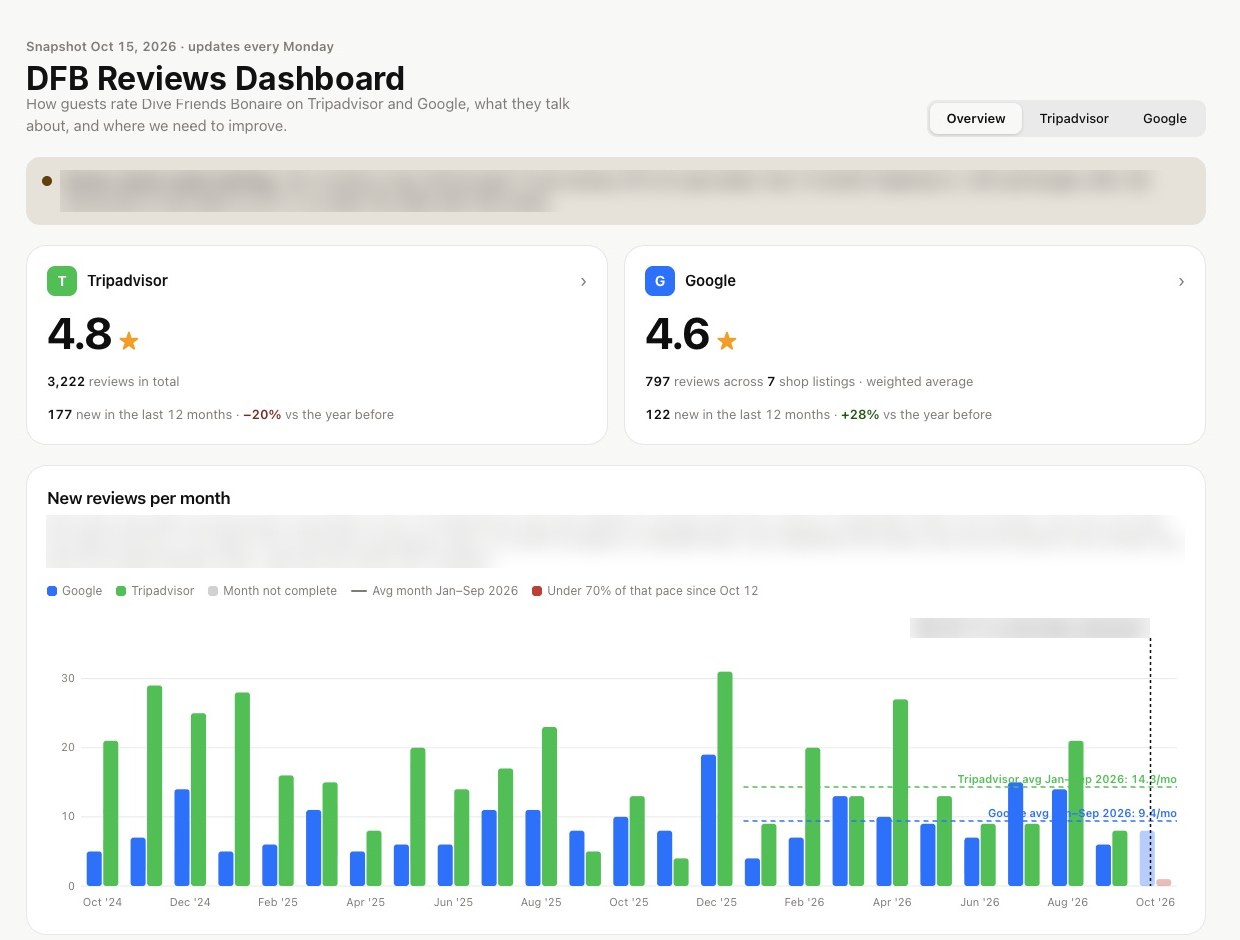The height and width of the screenshot is (940, 1240).
Task: Click the small red Oct '26 bar
Action: 1164,882
